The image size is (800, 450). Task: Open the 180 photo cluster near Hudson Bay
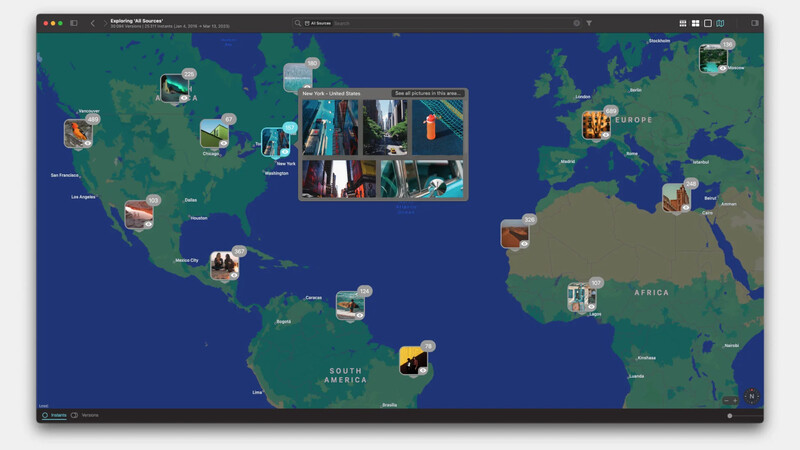pos(298,77)
